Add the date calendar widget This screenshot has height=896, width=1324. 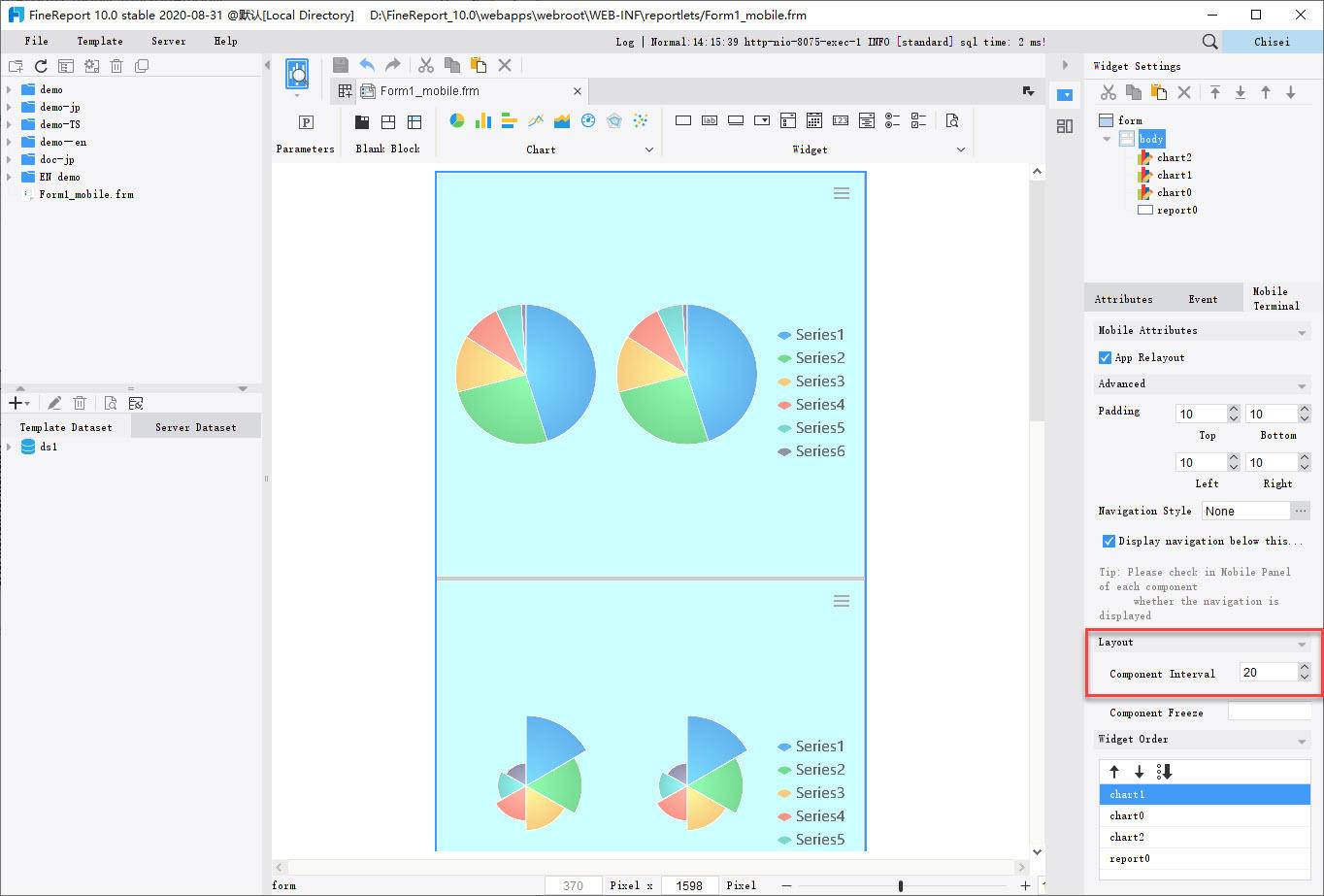[x=814, y=120]
